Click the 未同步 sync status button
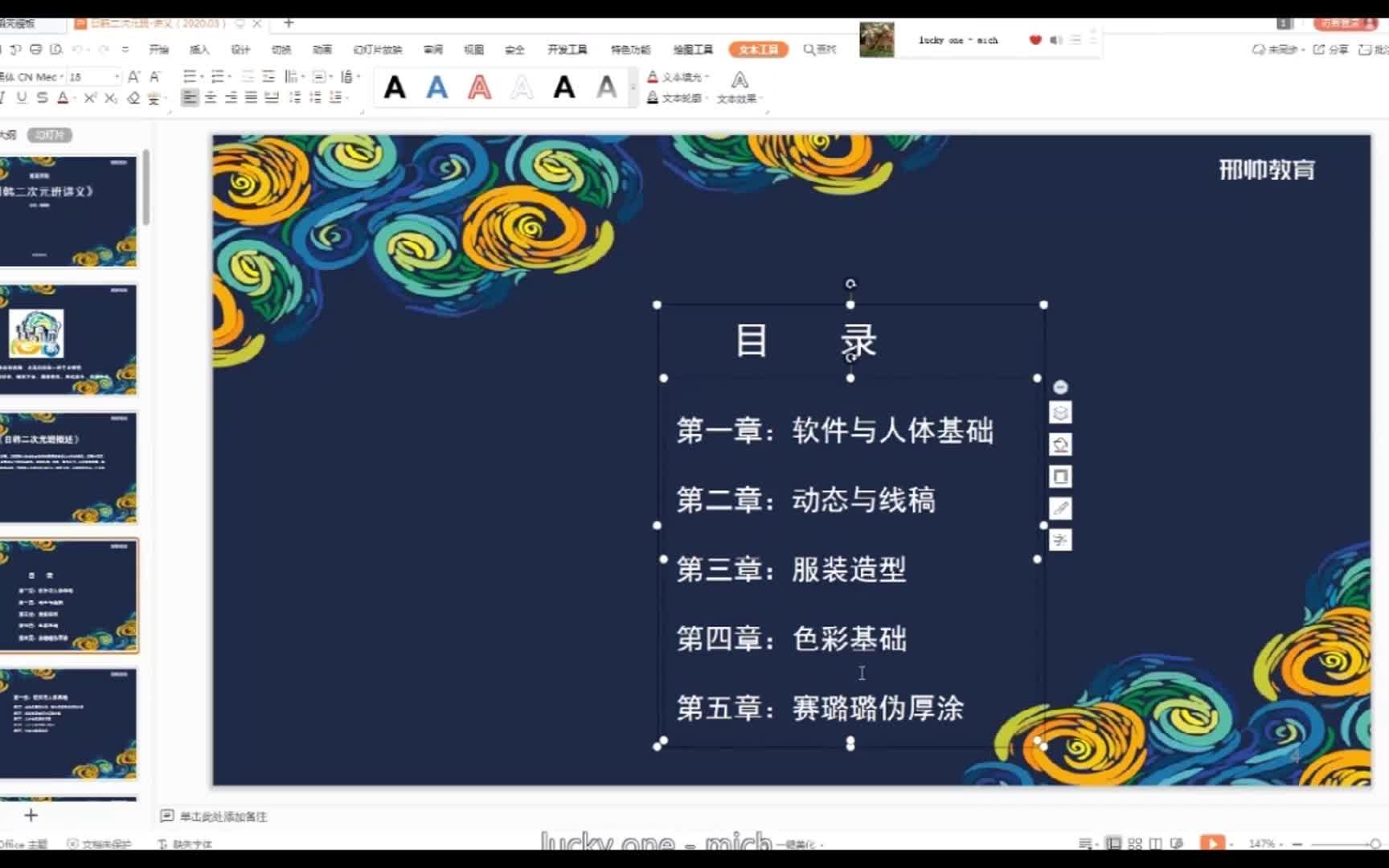1389x868 pixels. click(1277, 50)
